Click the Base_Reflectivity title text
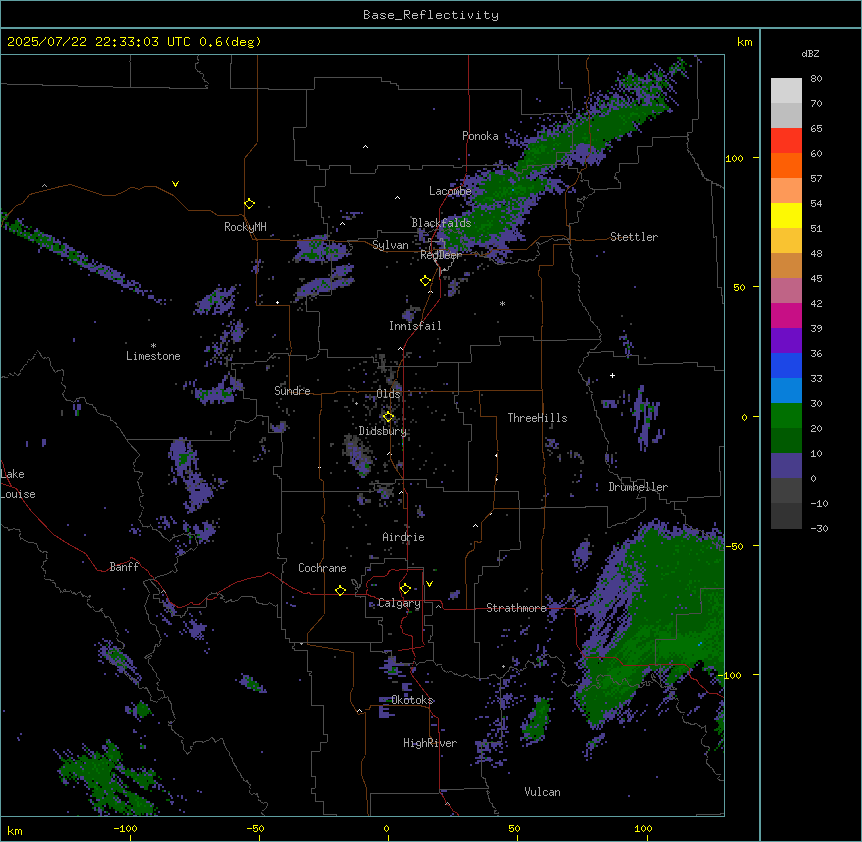This screenshot has height=842, width=862. [x=431, y=15]
